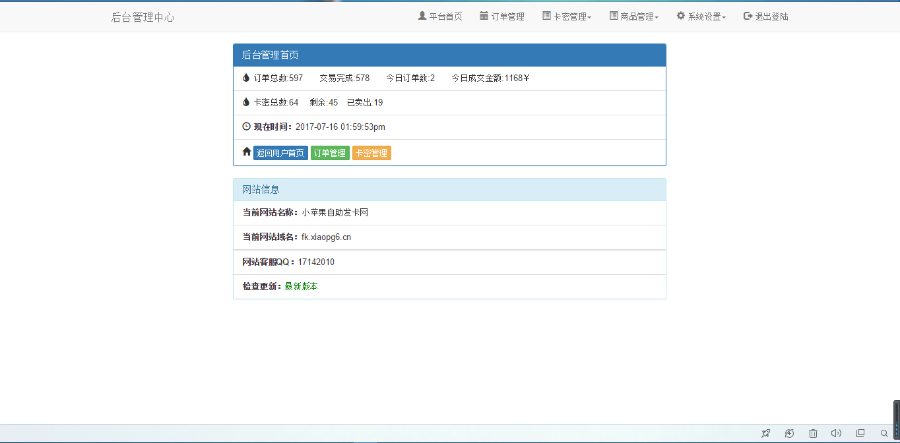Click the 今日订单数:2 statistic
Screen dimensions: 900x443
point(410,78)
